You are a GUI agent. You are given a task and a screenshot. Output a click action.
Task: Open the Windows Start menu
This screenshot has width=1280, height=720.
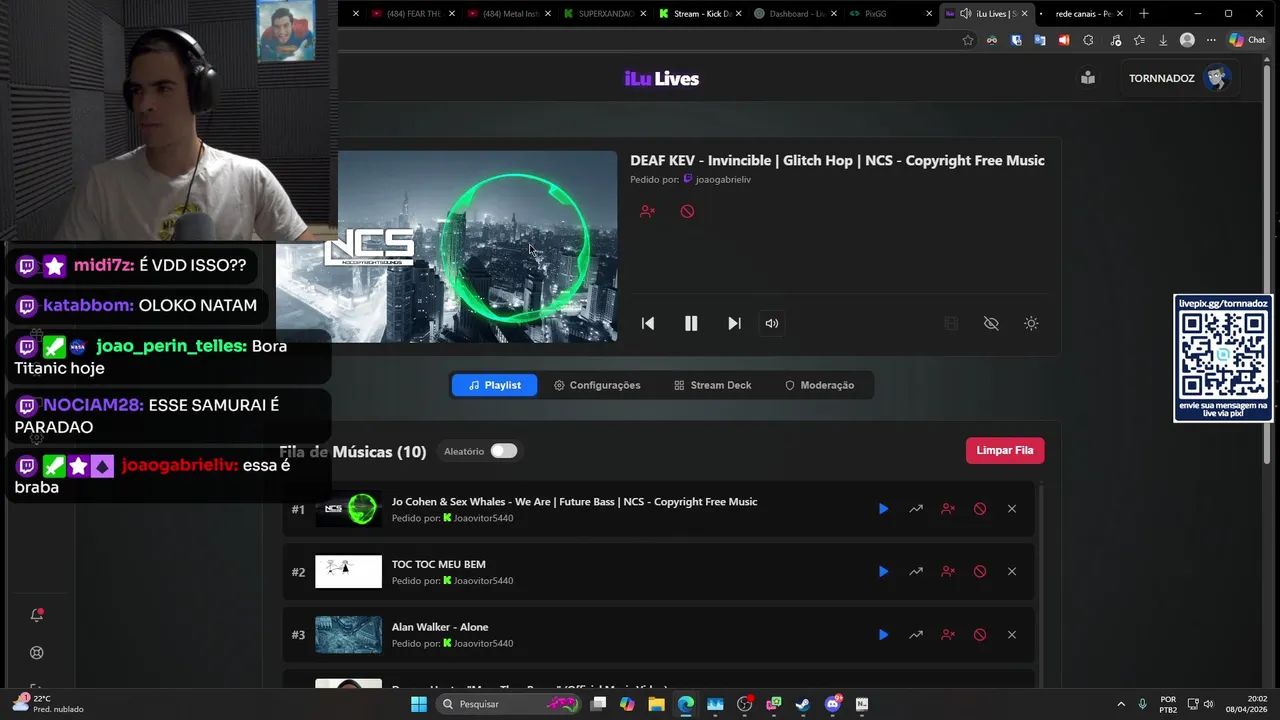point(419,704)
